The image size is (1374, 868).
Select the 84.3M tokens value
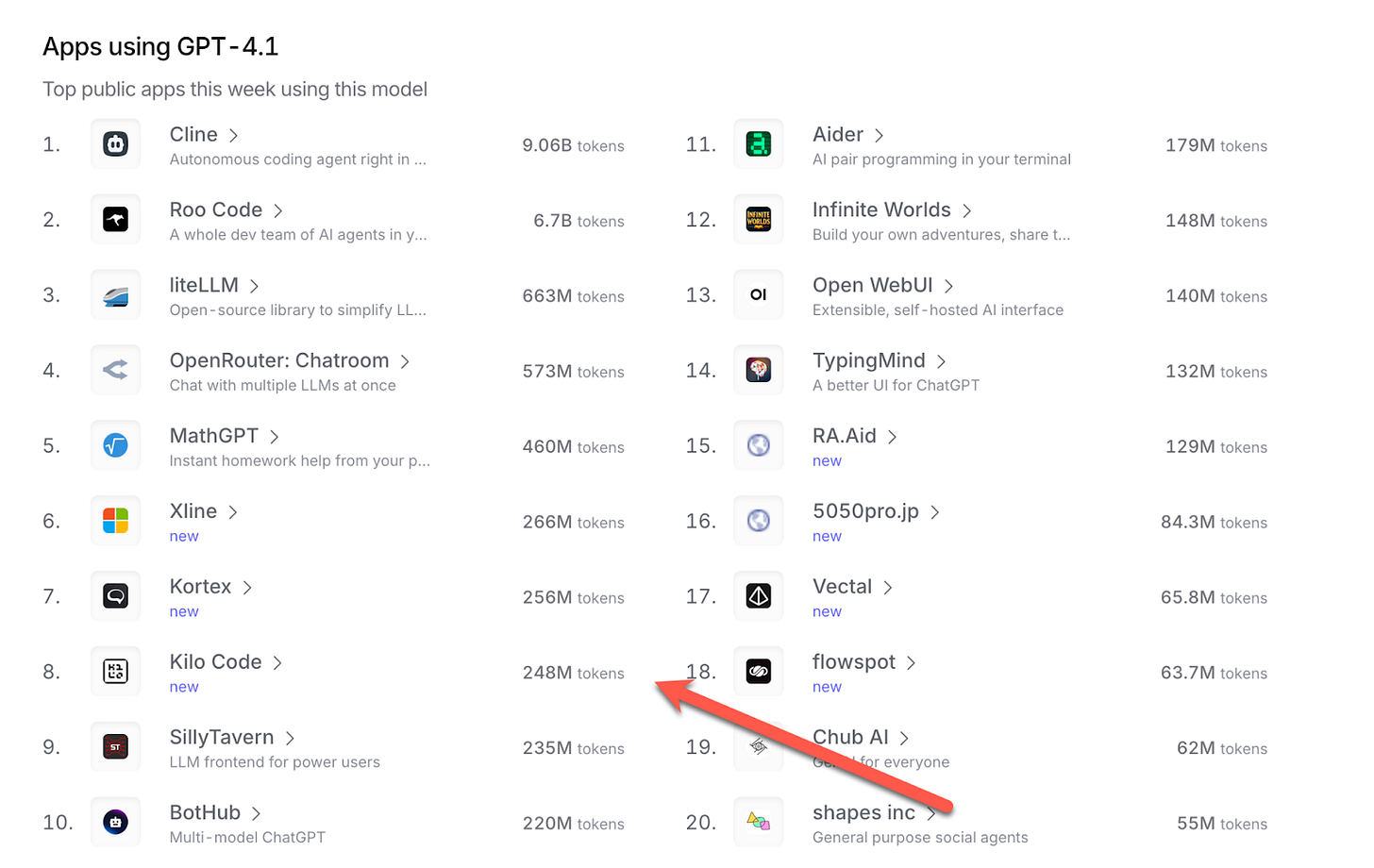click(1215, 523)
